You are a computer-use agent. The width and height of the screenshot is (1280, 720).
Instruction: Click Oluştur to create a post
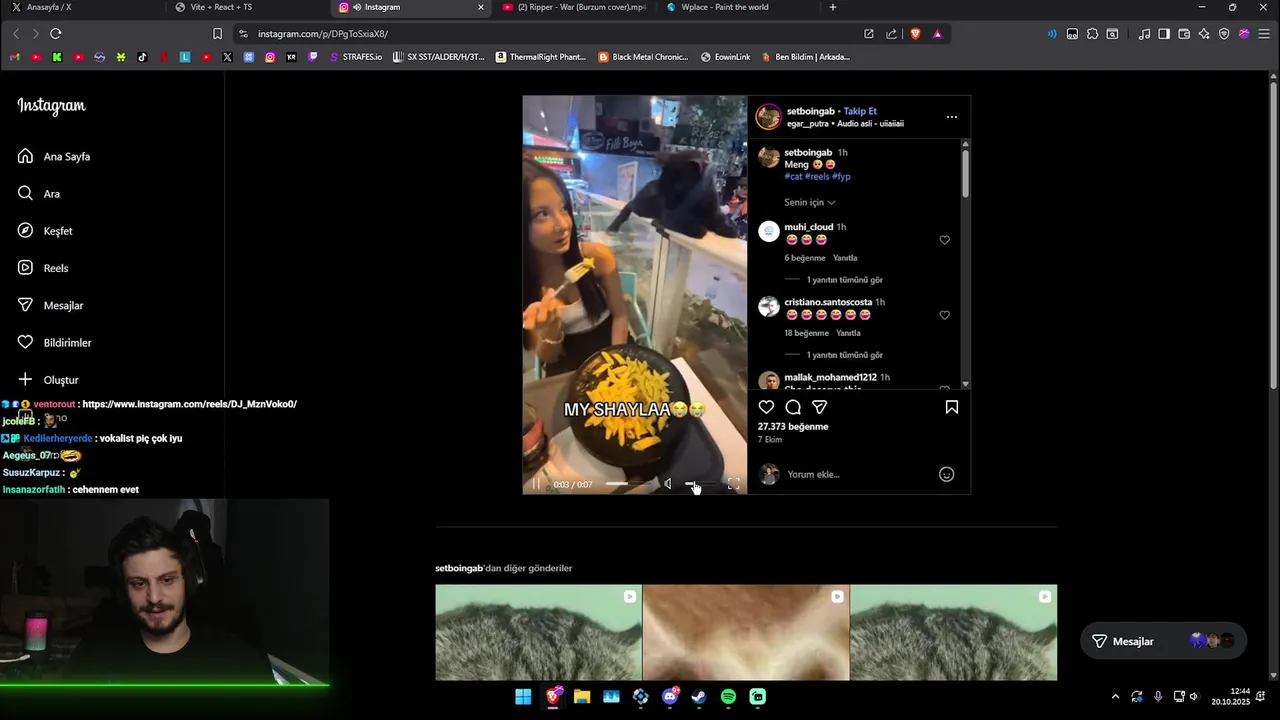48,380
